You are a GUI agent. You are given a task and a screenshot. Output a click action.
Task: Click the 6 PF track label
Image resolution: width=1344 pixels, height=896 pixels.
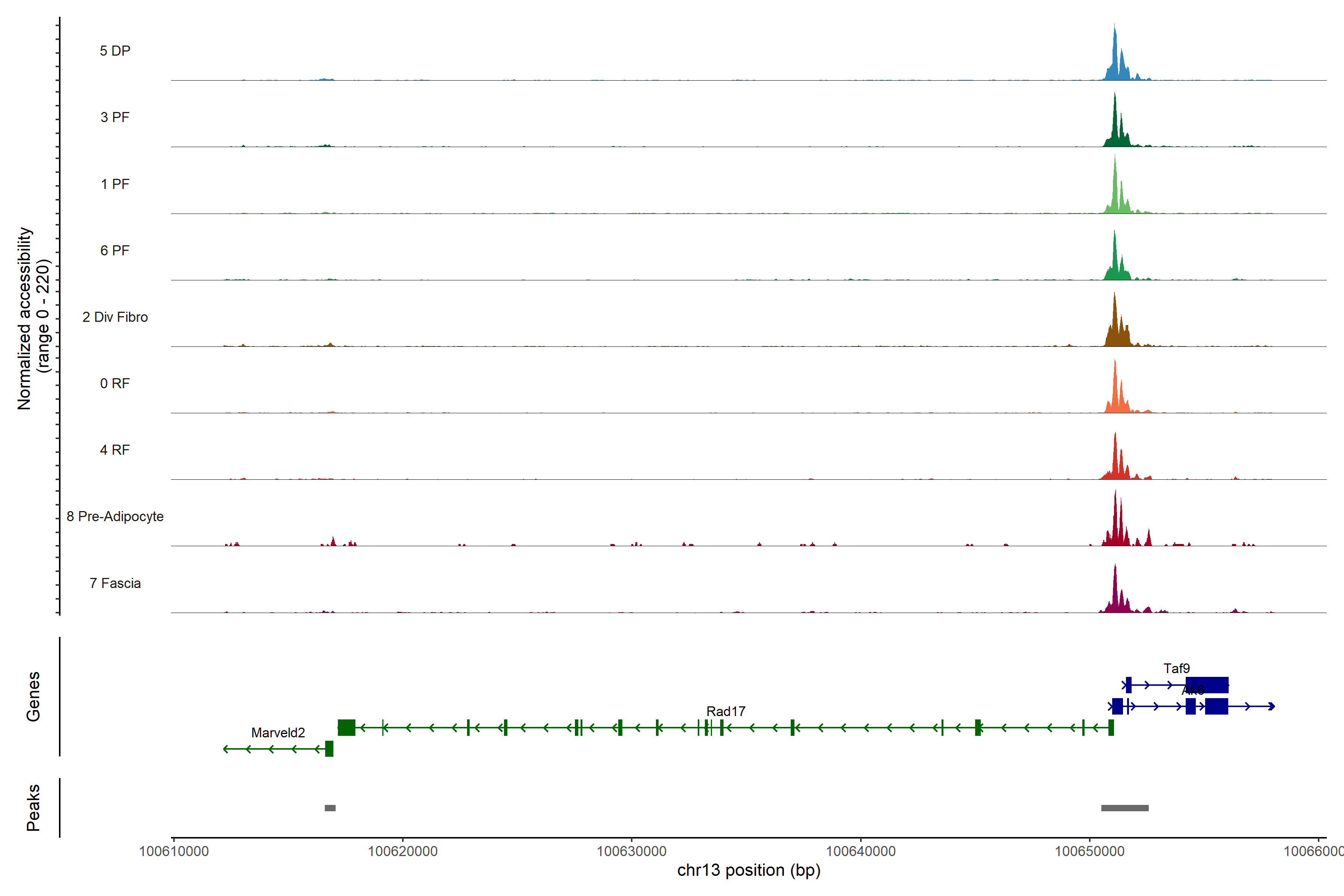115,250
